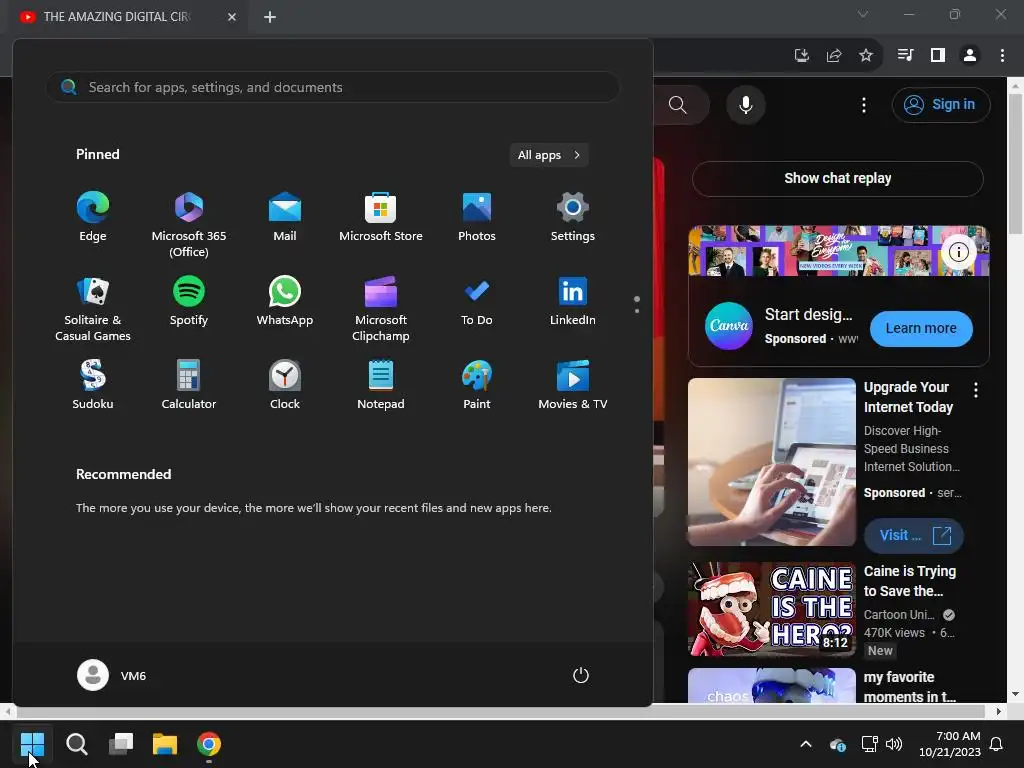The width and height of the screenshot is (1024, 768).
Task: Open Chrome three-dot menu
Action: click(1002, 56)
